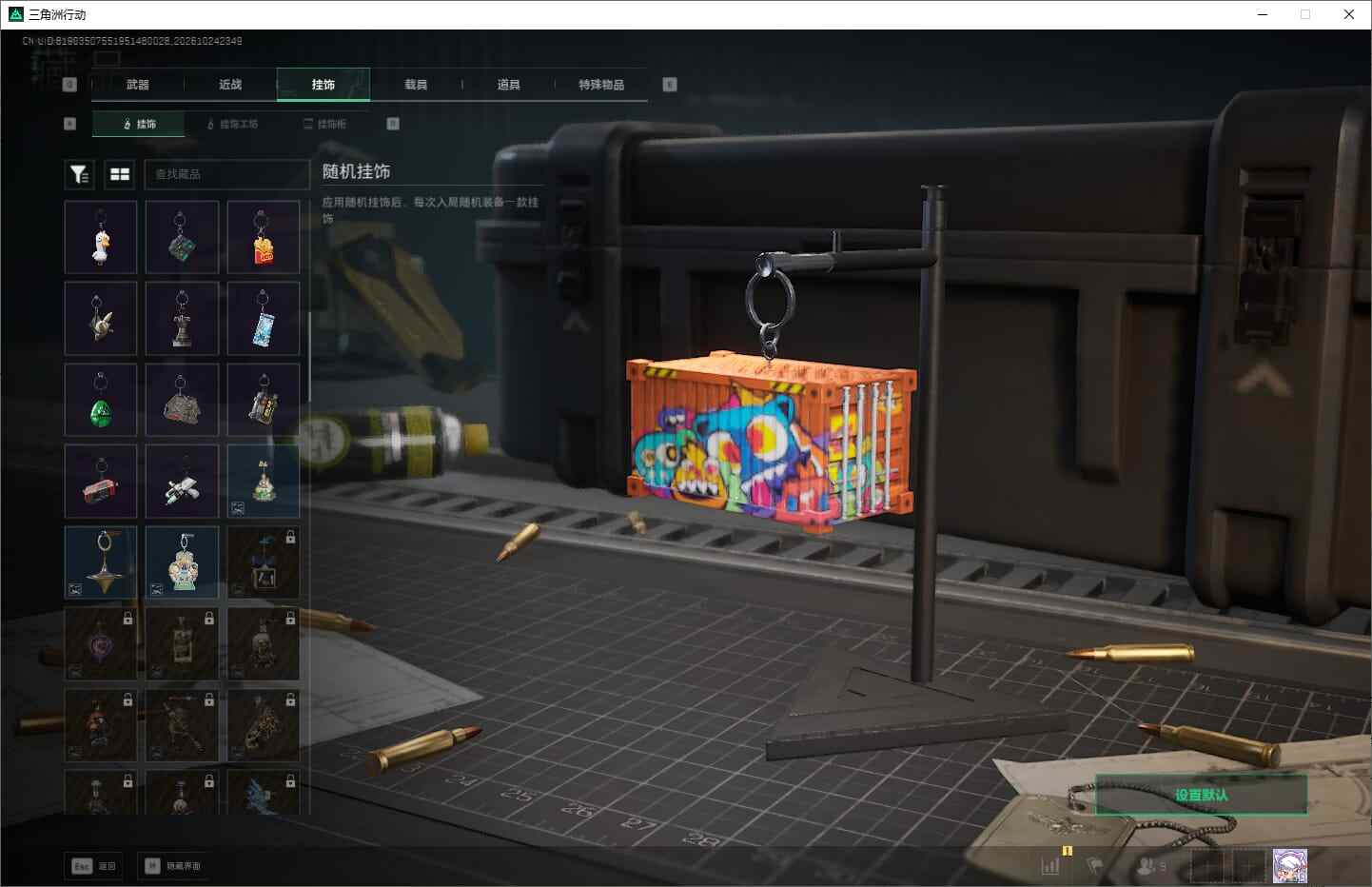Image resolution: width=1372 pixels, height=887 pixels.
Task: Select the white goose charm thumbnail
Action: coord(101,237)
